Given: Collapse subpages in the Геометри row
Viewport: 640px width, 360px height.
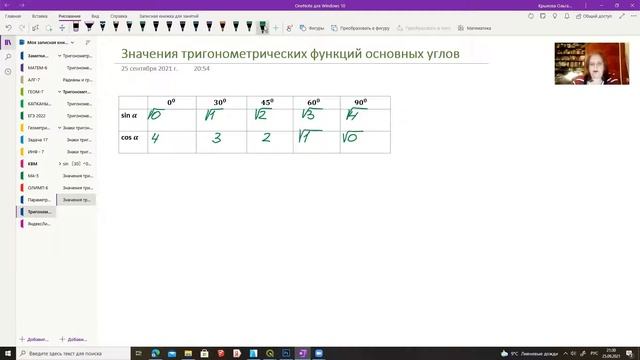Looking at the screenshot, I should 60,128.
